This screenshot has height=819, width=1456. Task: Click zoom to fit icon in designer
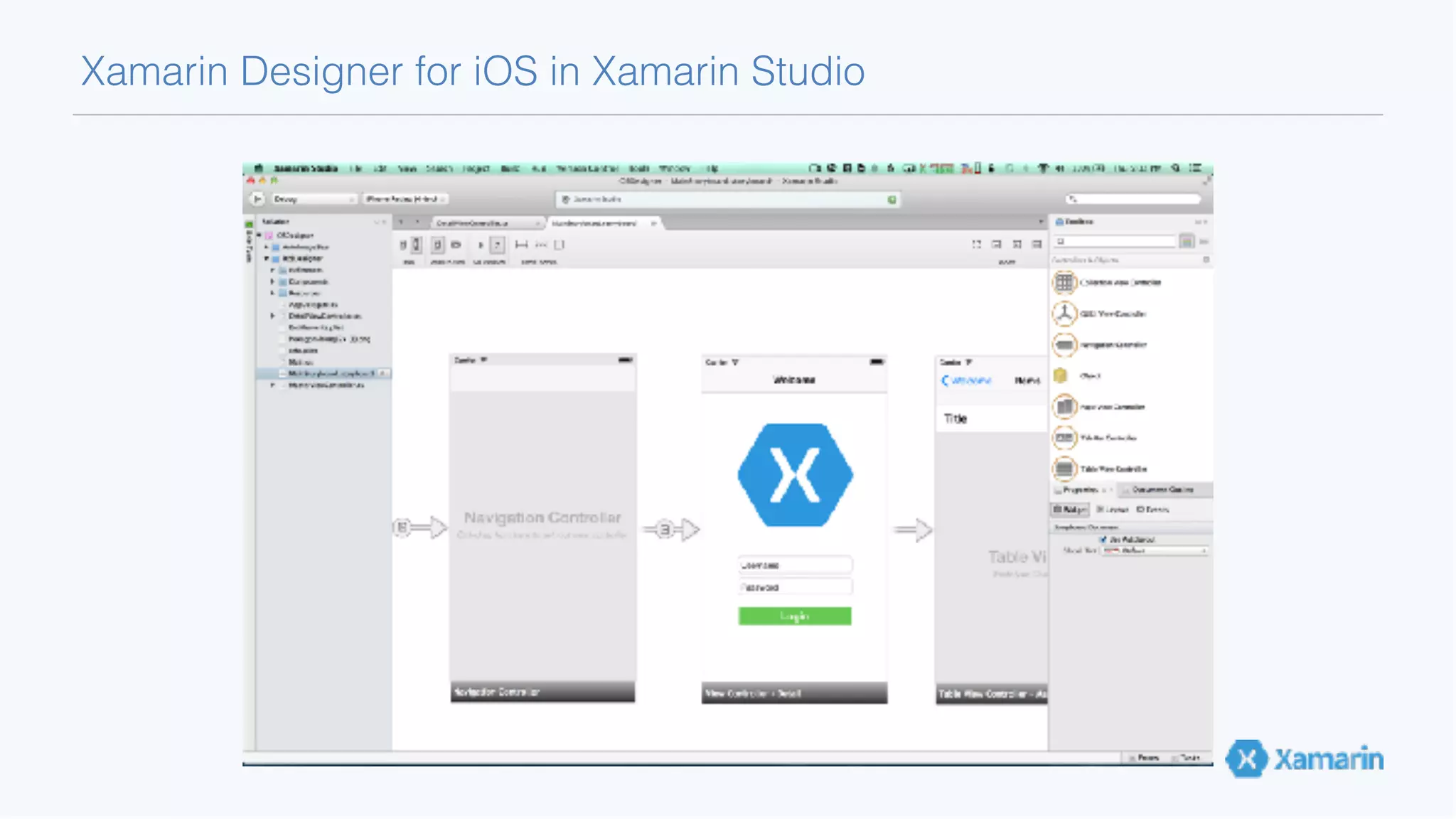[977, 244]
